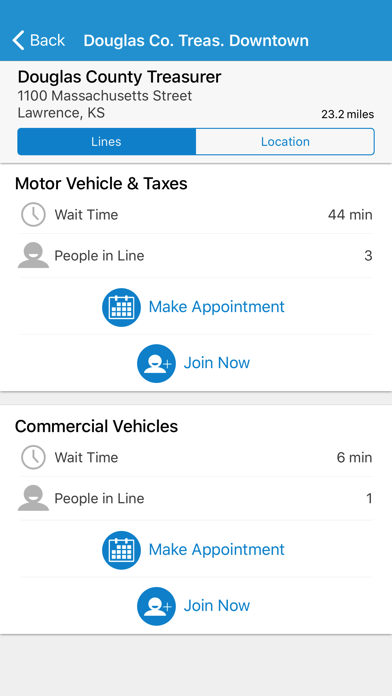Viewport: 392px width, 696px height.
Task: Click person icon in Motor Vehicle People in Line
Action: point(33,255)
